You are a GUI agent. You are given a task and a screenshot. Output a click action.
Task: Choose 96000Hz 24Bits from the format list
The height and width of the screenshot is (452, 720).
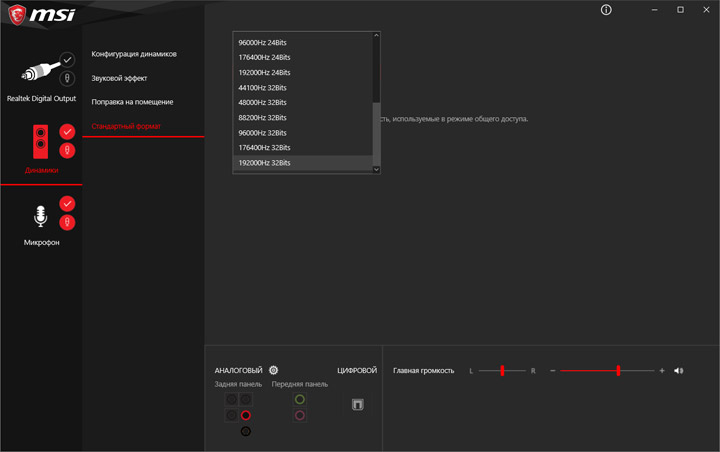coord(303,42)
